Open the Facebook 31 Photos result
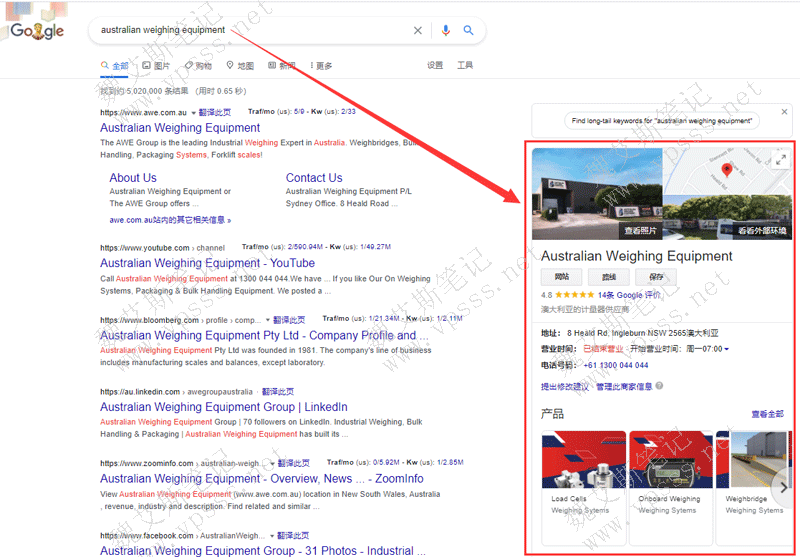 click(x=262, y=550)
